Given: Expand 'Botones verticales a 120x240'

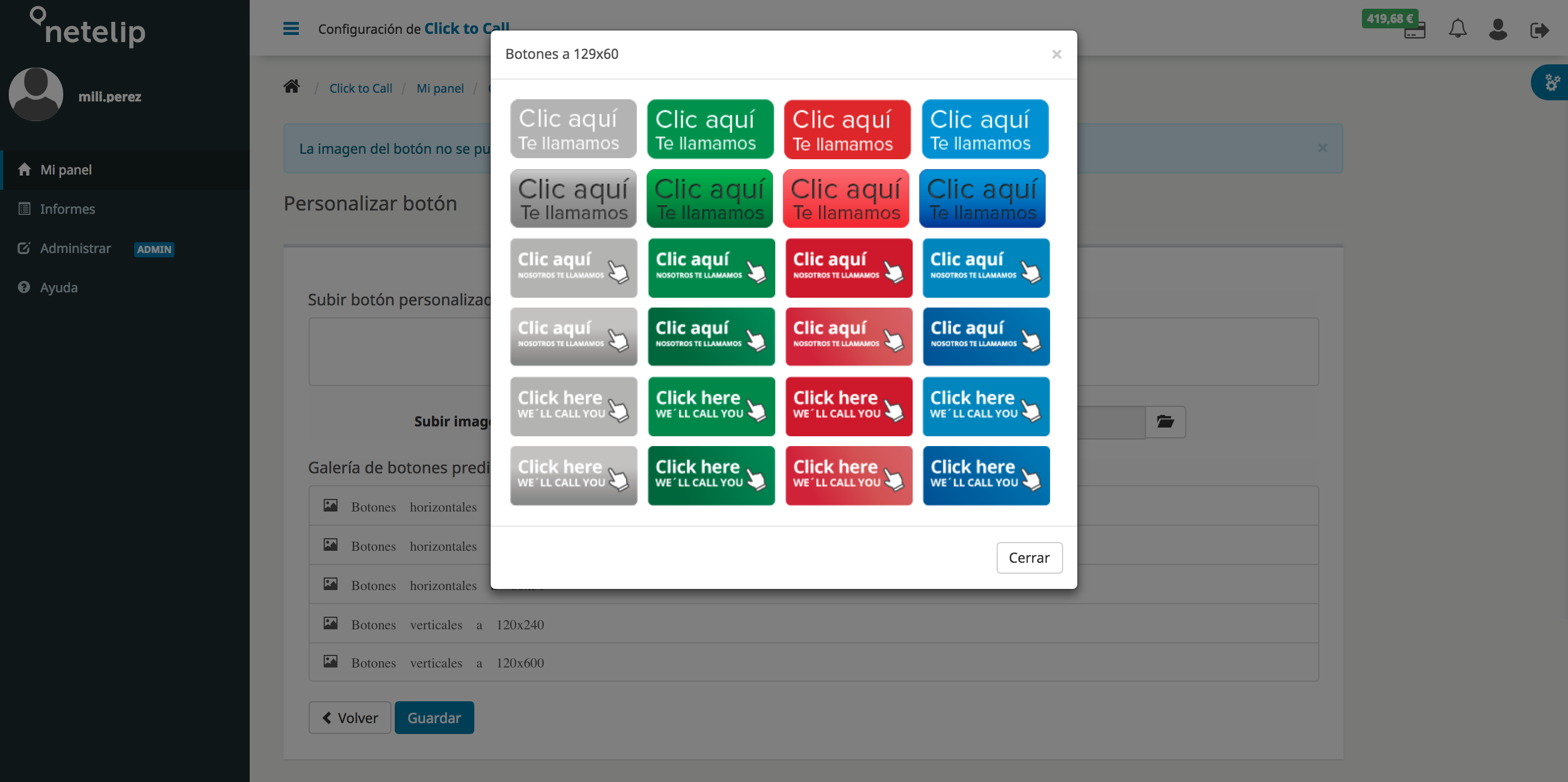Looking at the screenshot, I should coord(447,623).
